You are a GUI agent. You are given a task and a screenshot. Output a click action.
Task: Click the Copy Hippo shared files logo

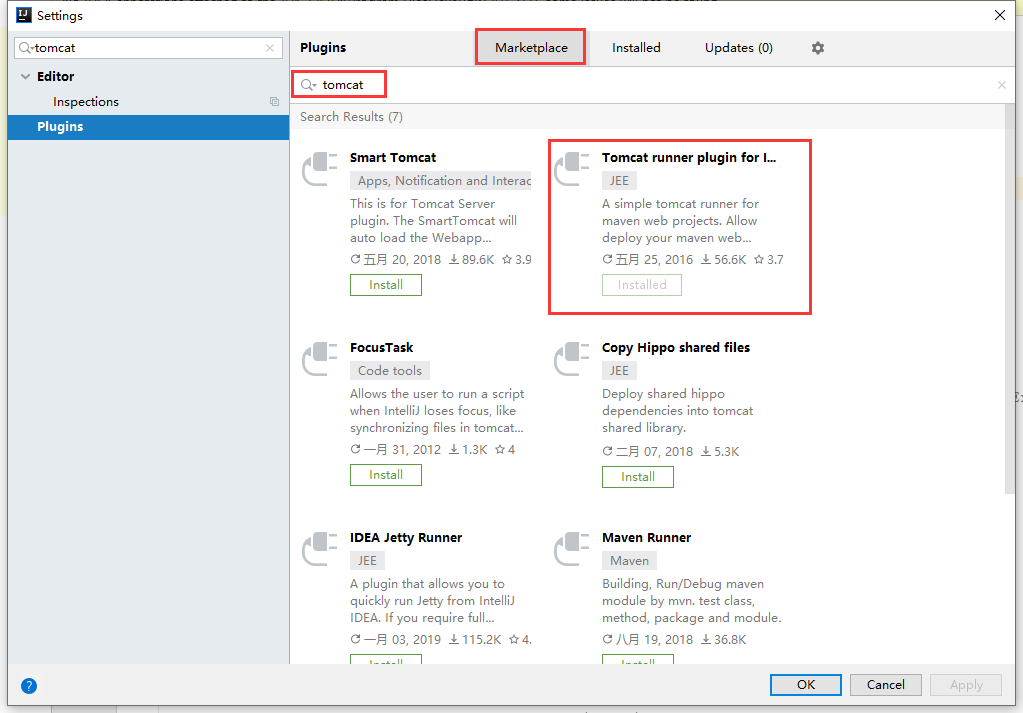click(570, 358)
